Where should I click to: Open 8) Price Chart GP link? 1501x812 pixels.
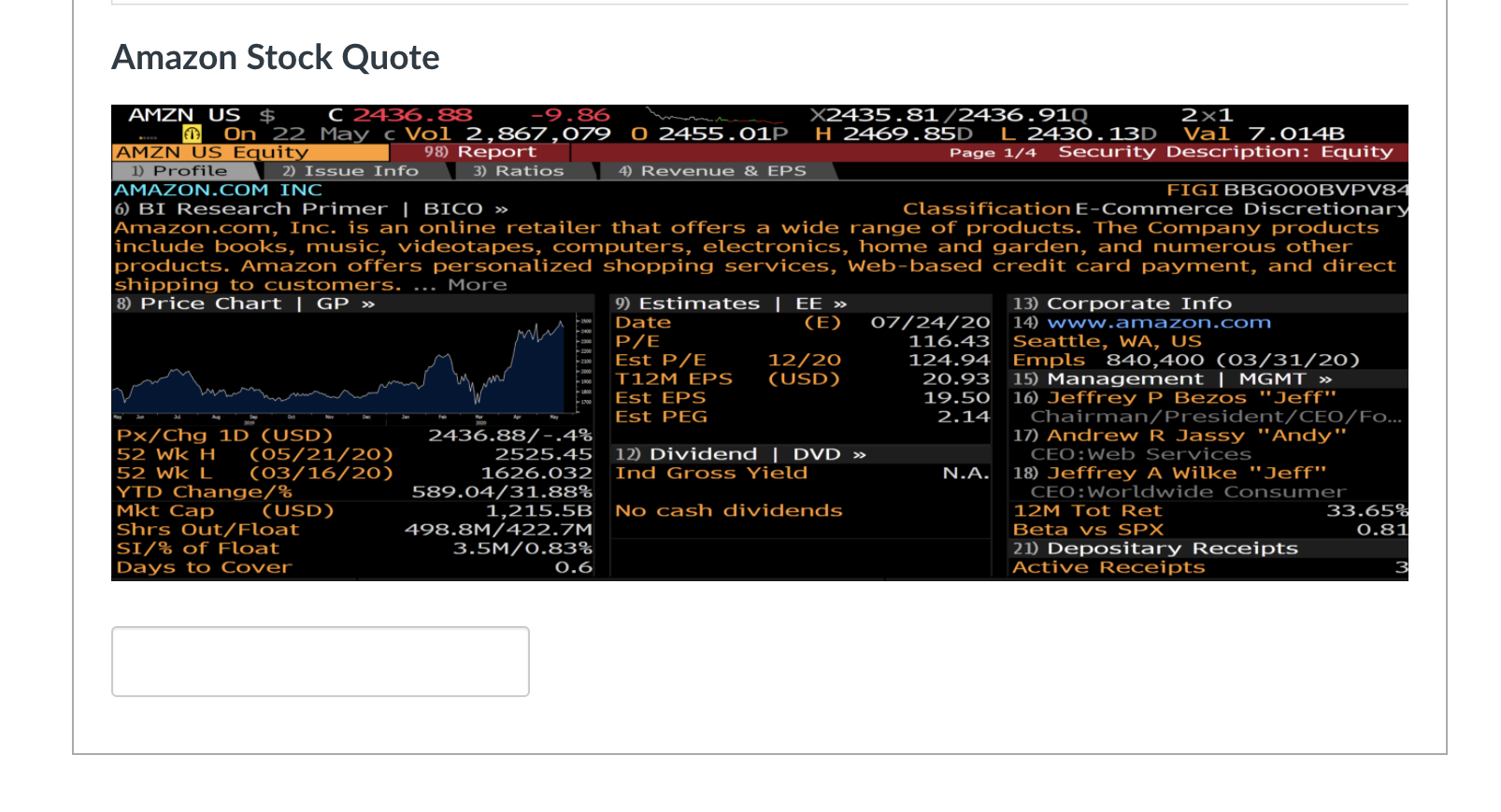[x=245, y=304]
